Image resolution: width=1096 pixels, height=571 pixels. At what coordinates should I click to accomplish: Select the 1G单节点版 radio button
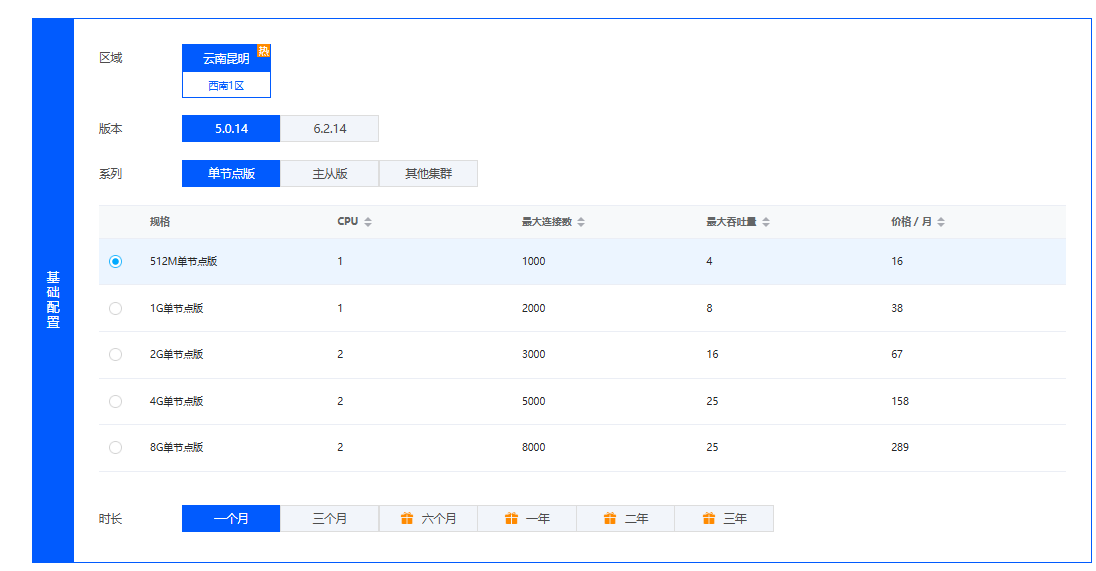[x=116, y=308]
